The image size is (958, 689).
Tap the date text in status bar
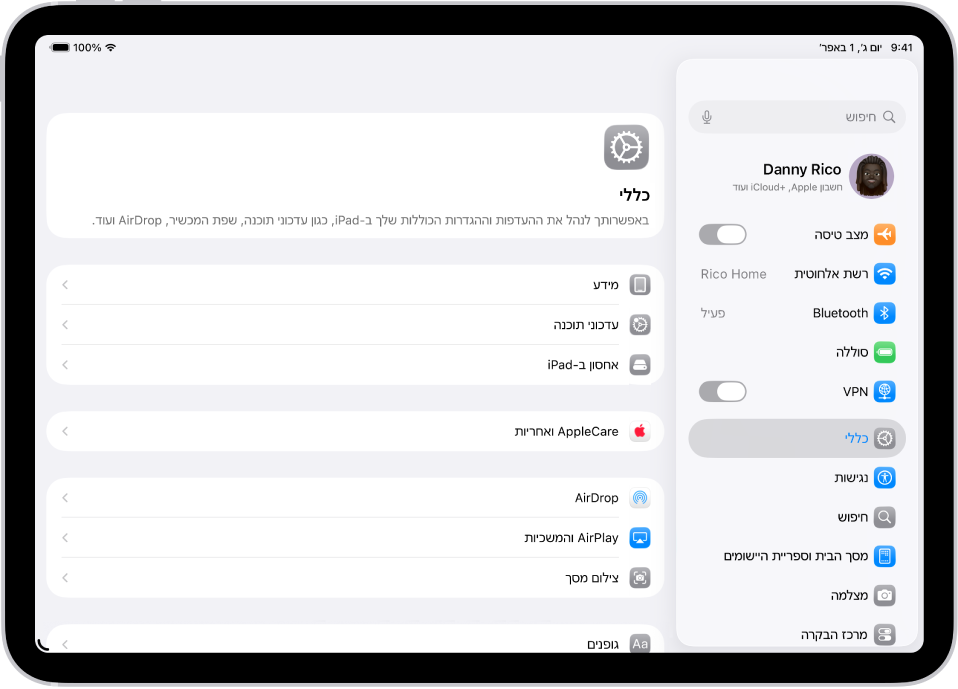pos(850,48)
